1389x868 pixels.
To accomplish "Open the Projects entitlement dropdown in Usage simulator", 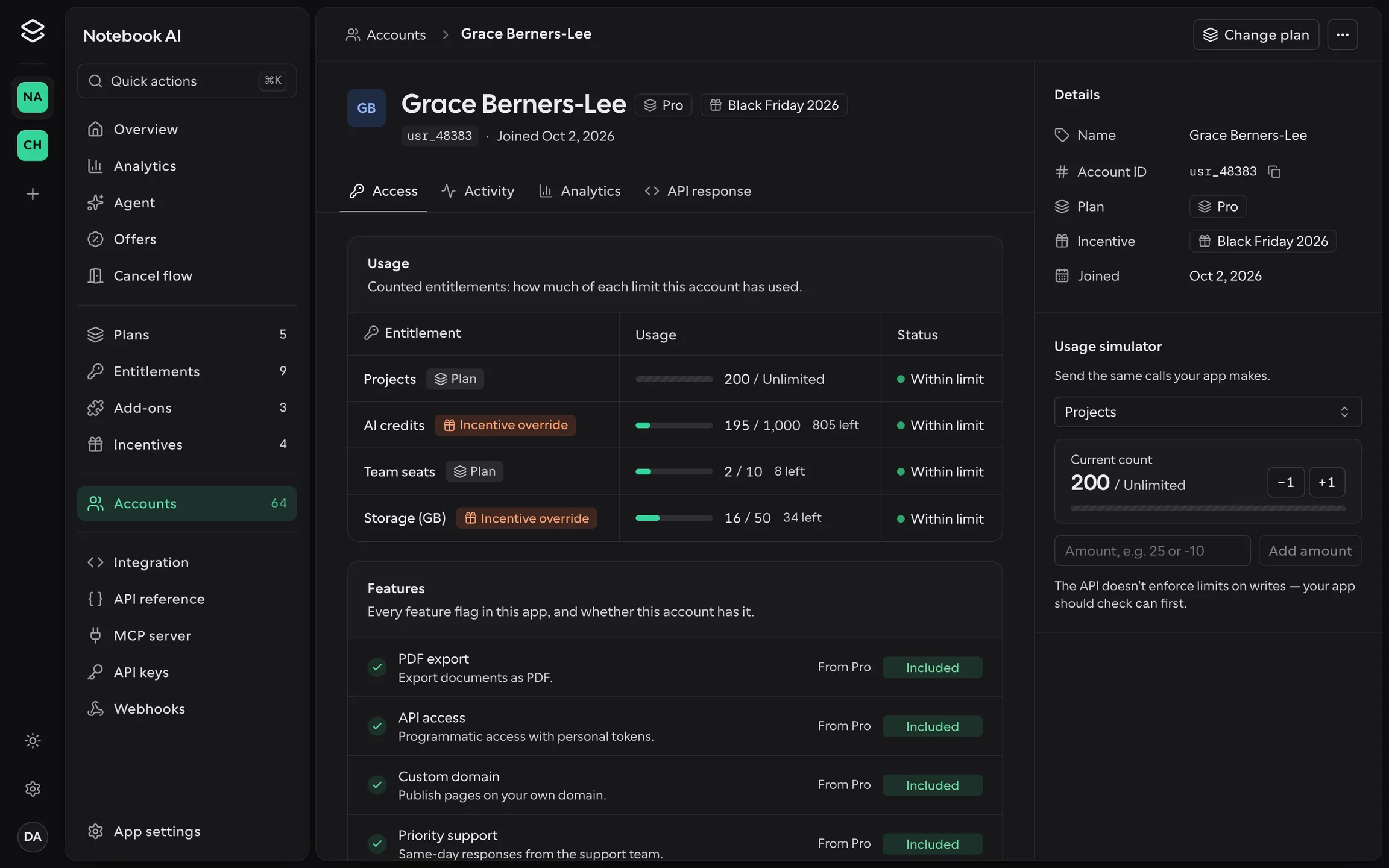I will click(x=1208, y=412).
